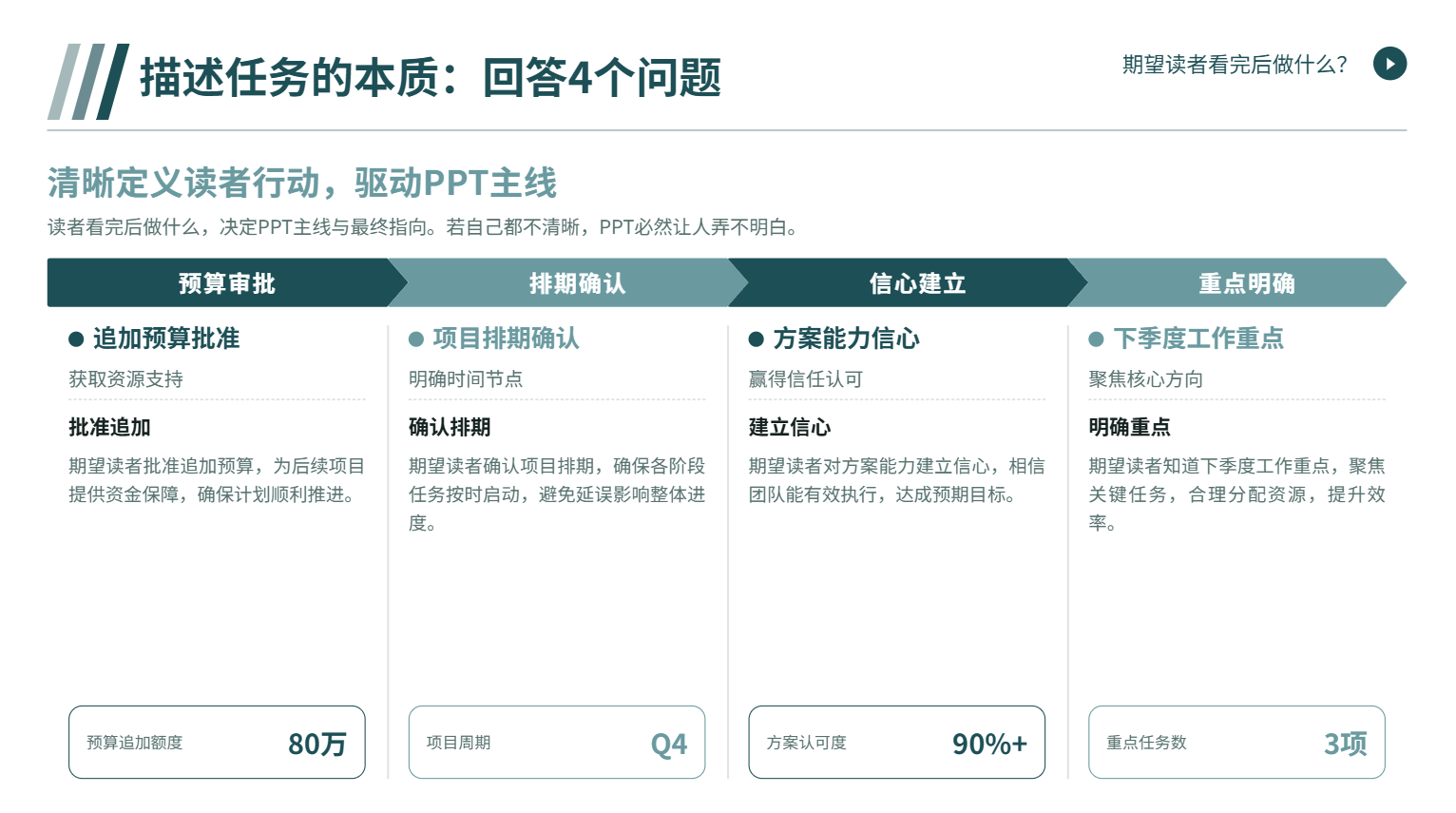Click the teal bullet before 下季度工作重点
The height and width of the screenshot is (813, 1456).
(1096, 339)
